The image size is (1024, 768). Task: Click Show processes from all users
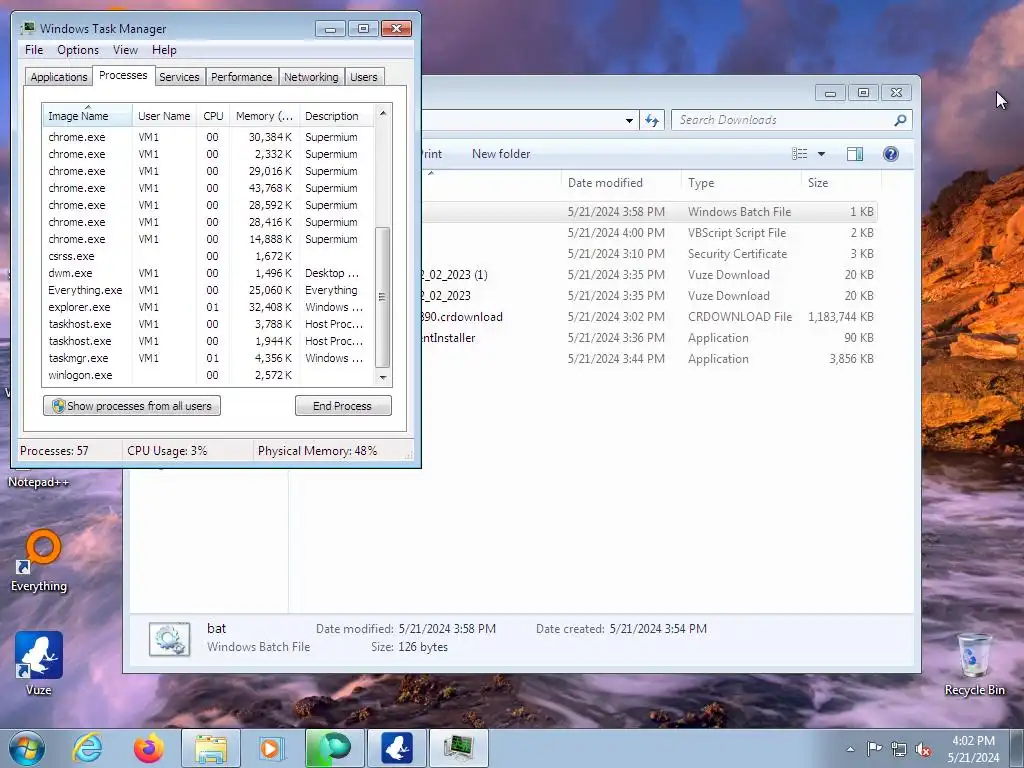tap(132, 406)
